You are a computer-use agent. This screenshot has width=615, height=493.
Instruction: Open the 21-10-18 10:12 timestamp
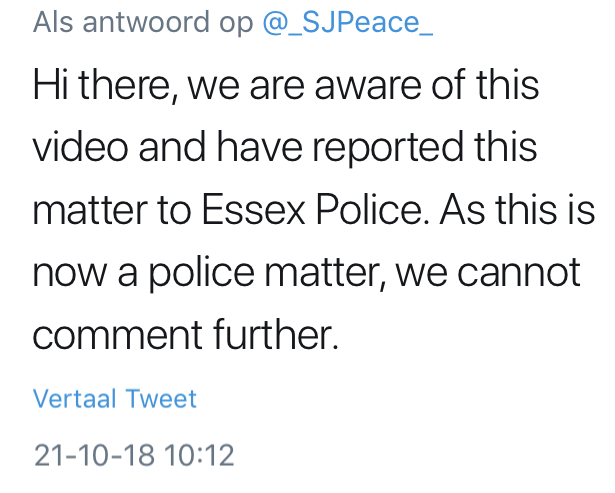(x=134, y=455)
